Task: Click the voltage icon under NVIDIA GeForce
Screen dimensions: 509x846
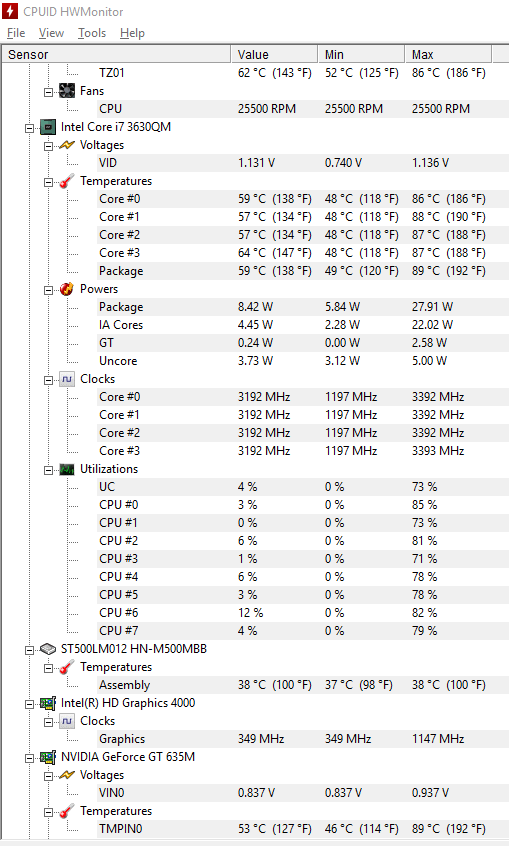Action: [x=67, y=775]
